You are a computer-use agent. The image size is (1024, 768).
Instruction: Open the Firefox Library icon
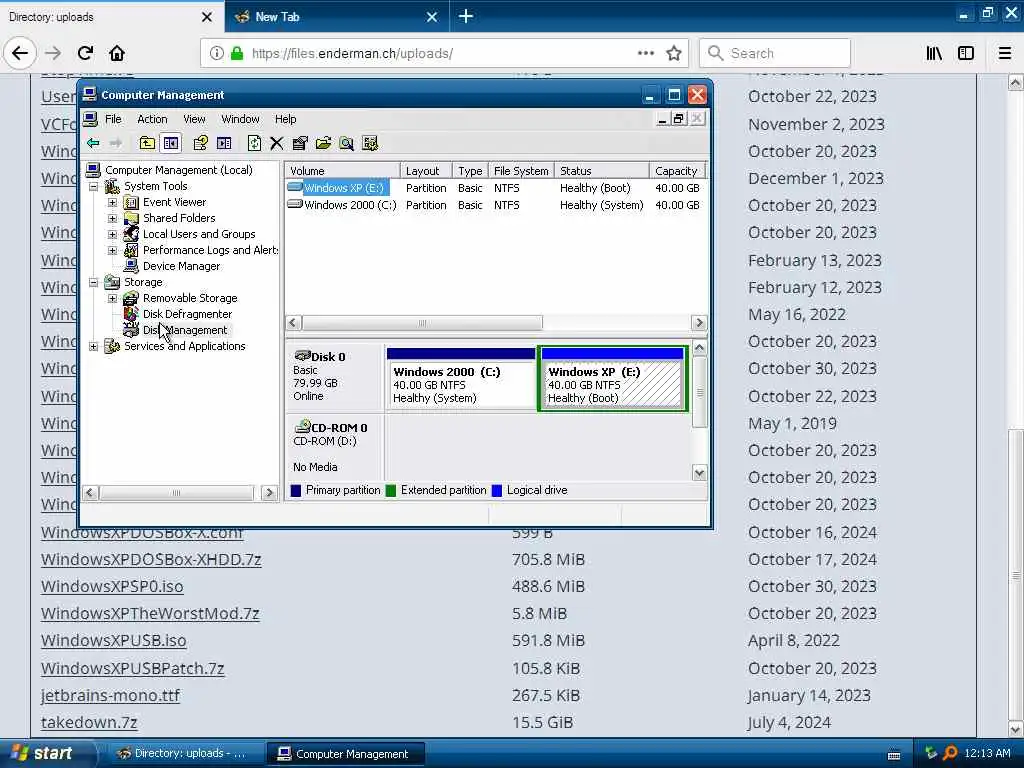click(934, 53)
